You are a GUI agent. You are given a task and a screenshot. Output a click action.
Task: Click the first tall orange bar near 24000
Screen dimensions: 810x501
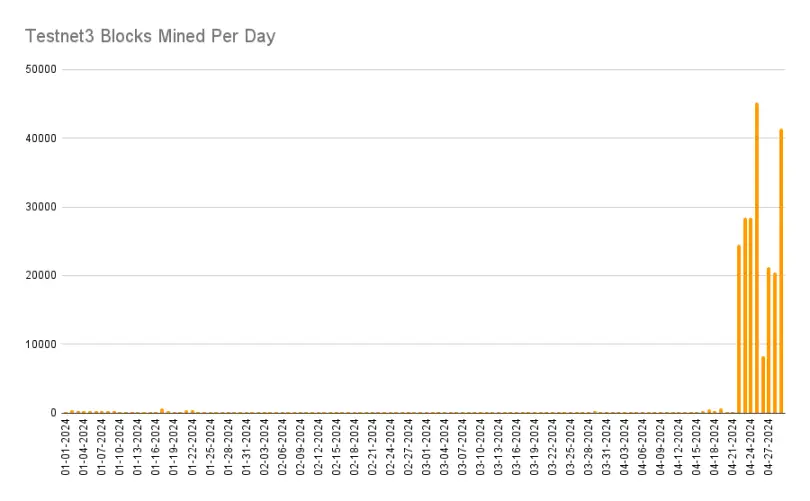point(739,329)
